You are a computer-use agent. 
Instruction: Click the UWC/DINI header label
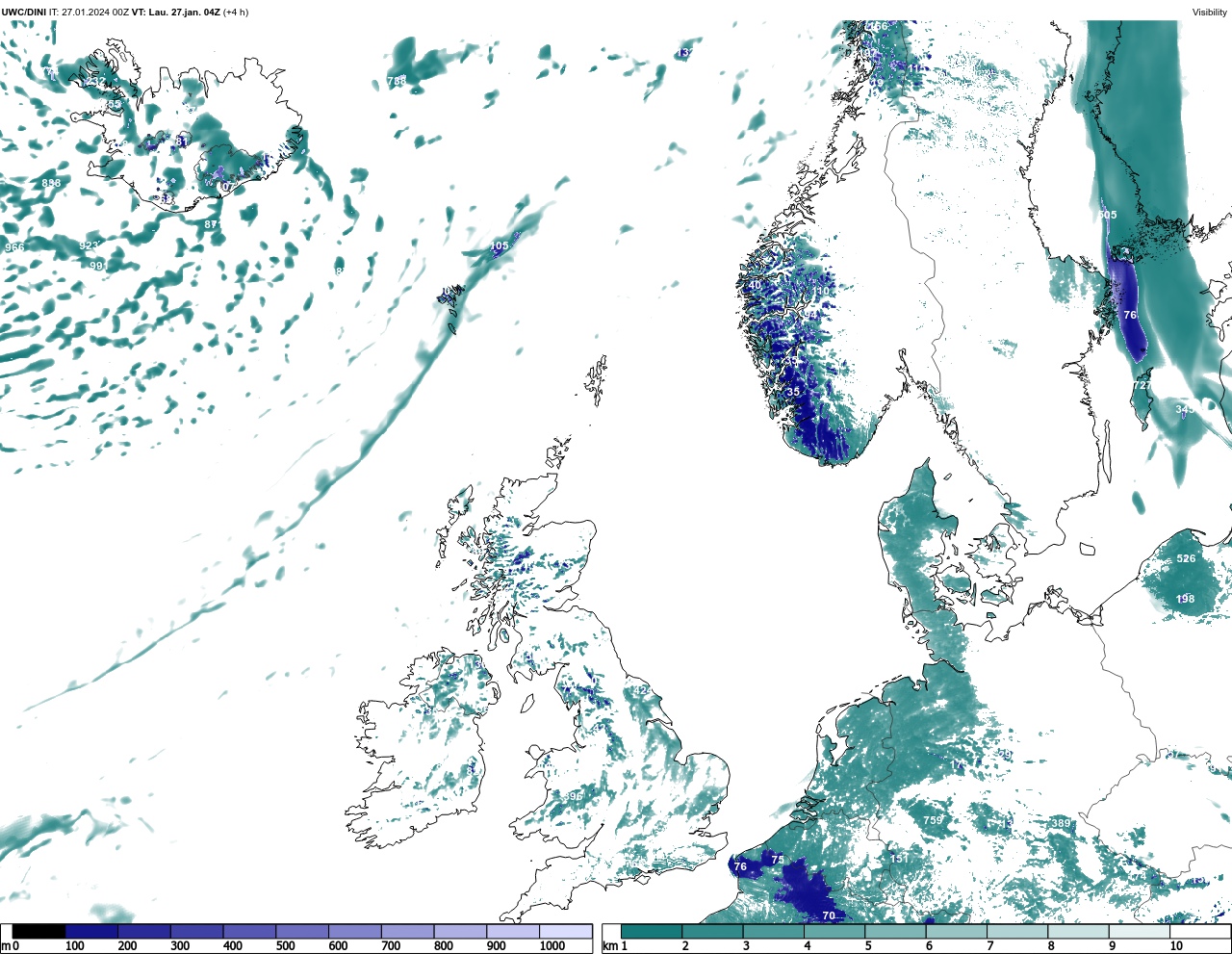point(24,13)
